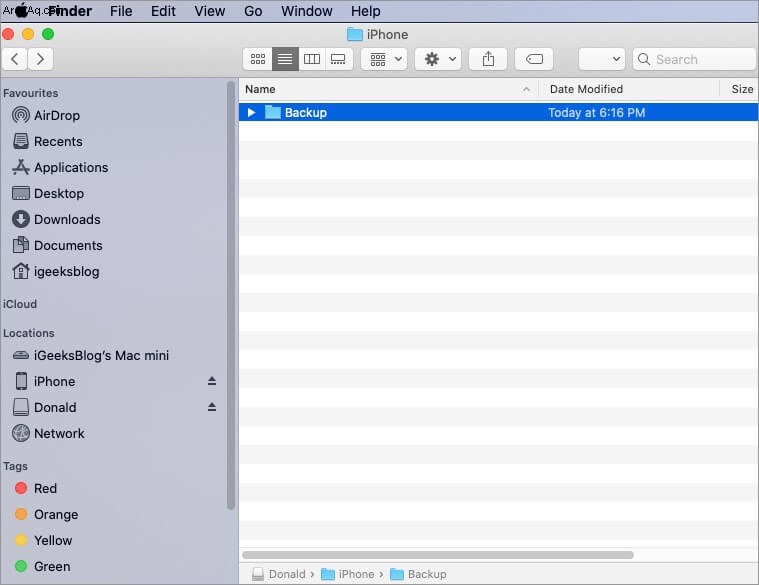Click the Share toolbar button
The width and height of the screenshot is (759, 585).
[x=488, y=59]
